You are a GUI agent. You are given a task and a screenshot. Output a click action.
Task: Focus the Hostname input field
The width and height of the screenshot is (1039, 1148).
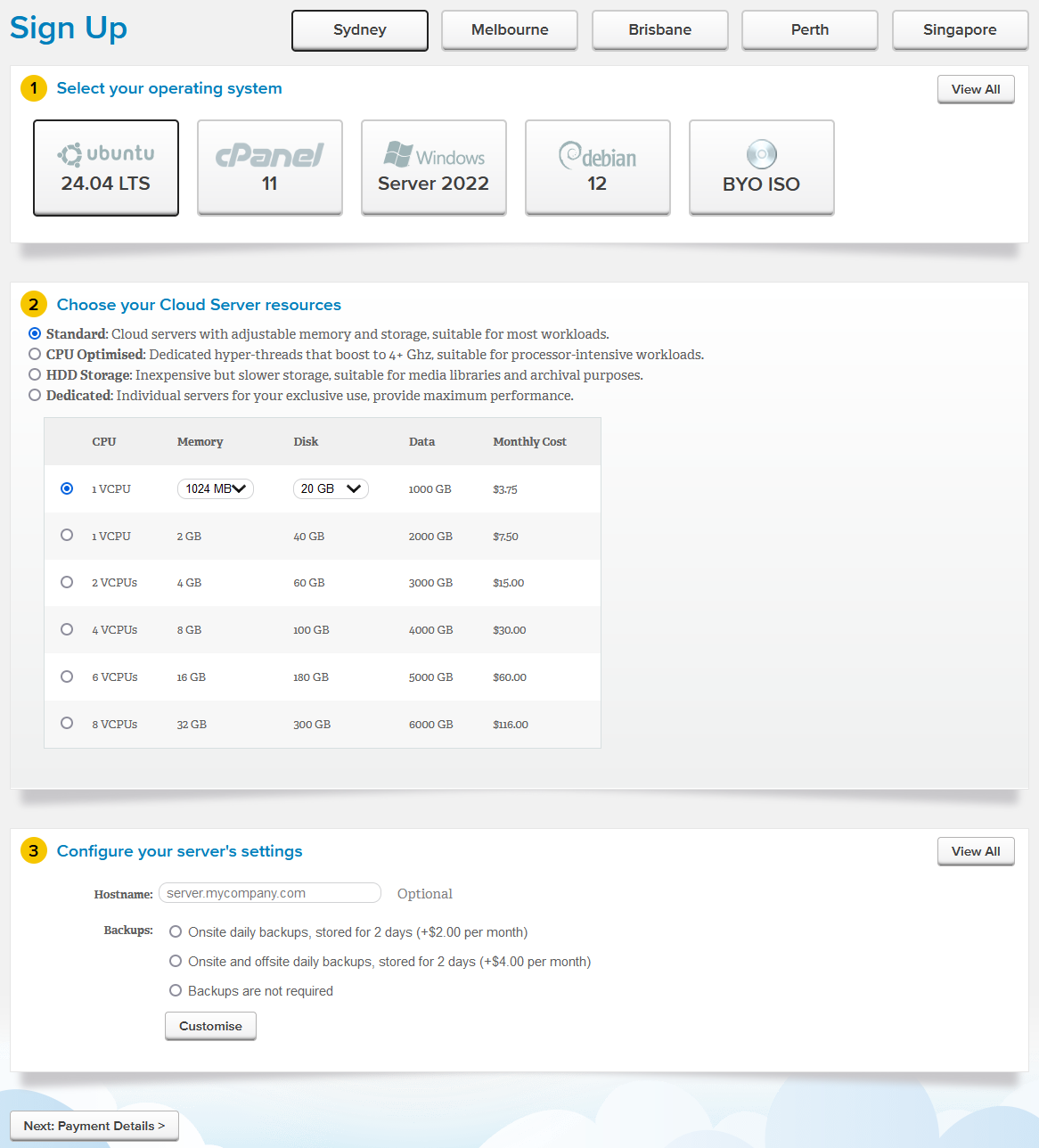pyautogui.click(x=270, y=893)
